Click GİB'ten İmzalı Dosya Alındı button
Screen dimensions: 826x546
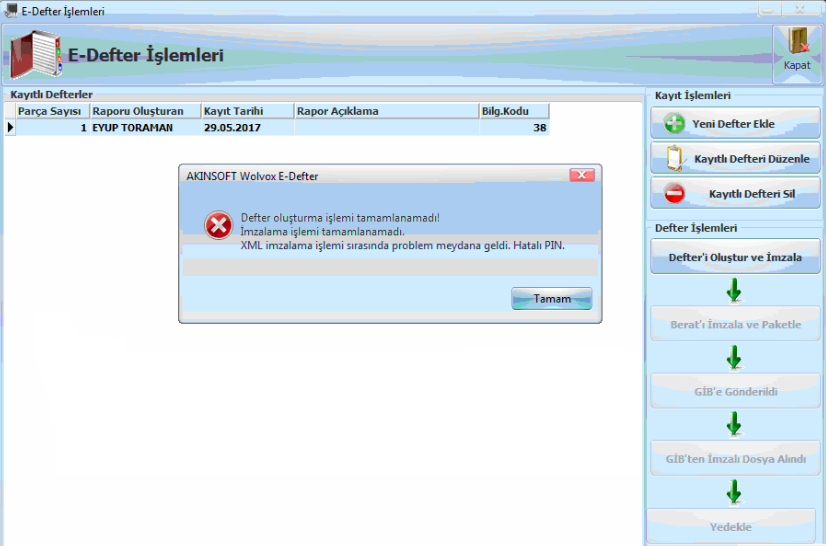click(735, 459)
